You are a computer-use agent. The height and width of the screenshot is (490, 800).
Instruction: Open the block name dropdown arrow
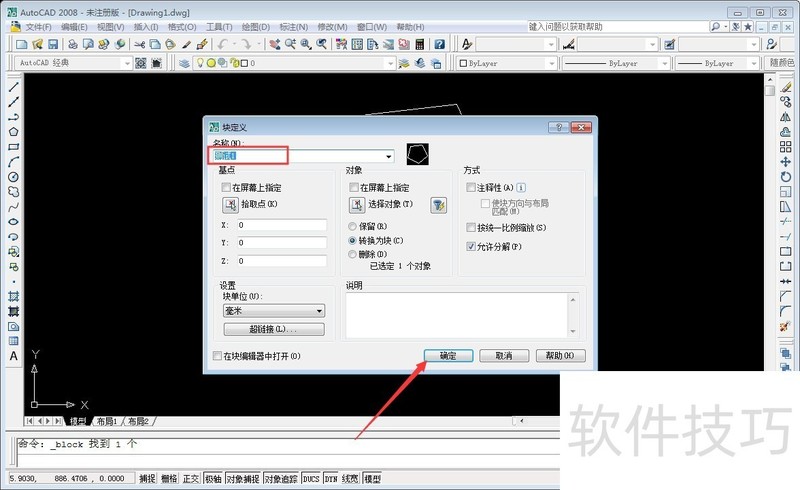point(389,156)
